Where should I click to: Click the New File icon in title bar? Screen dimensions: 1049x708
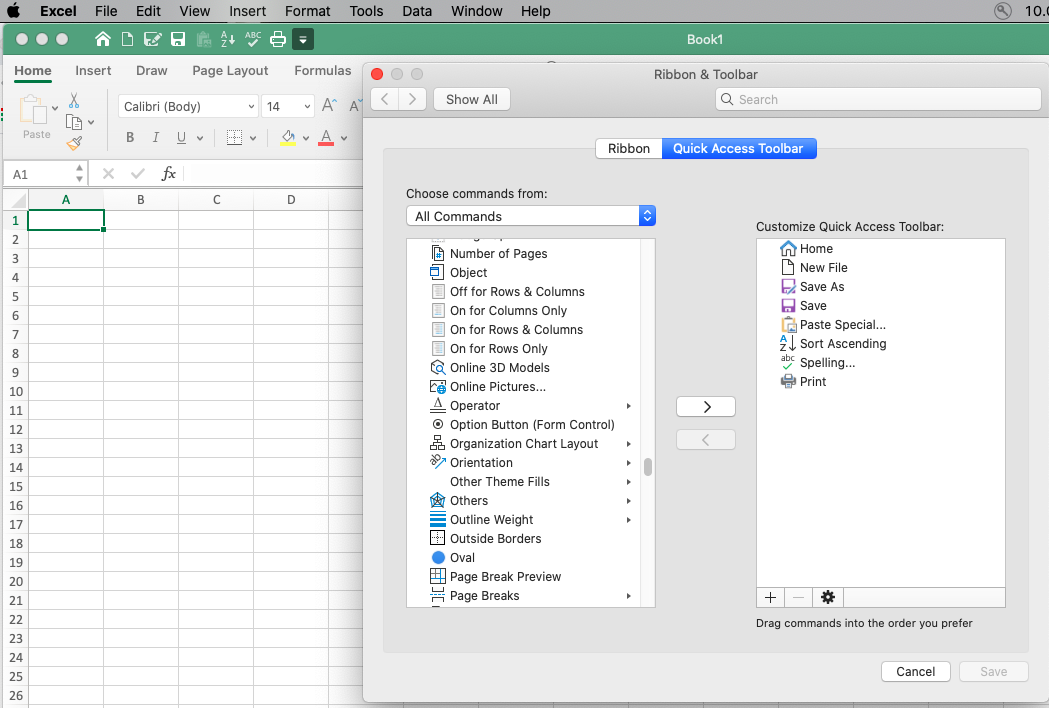click(x=127, y=39)
